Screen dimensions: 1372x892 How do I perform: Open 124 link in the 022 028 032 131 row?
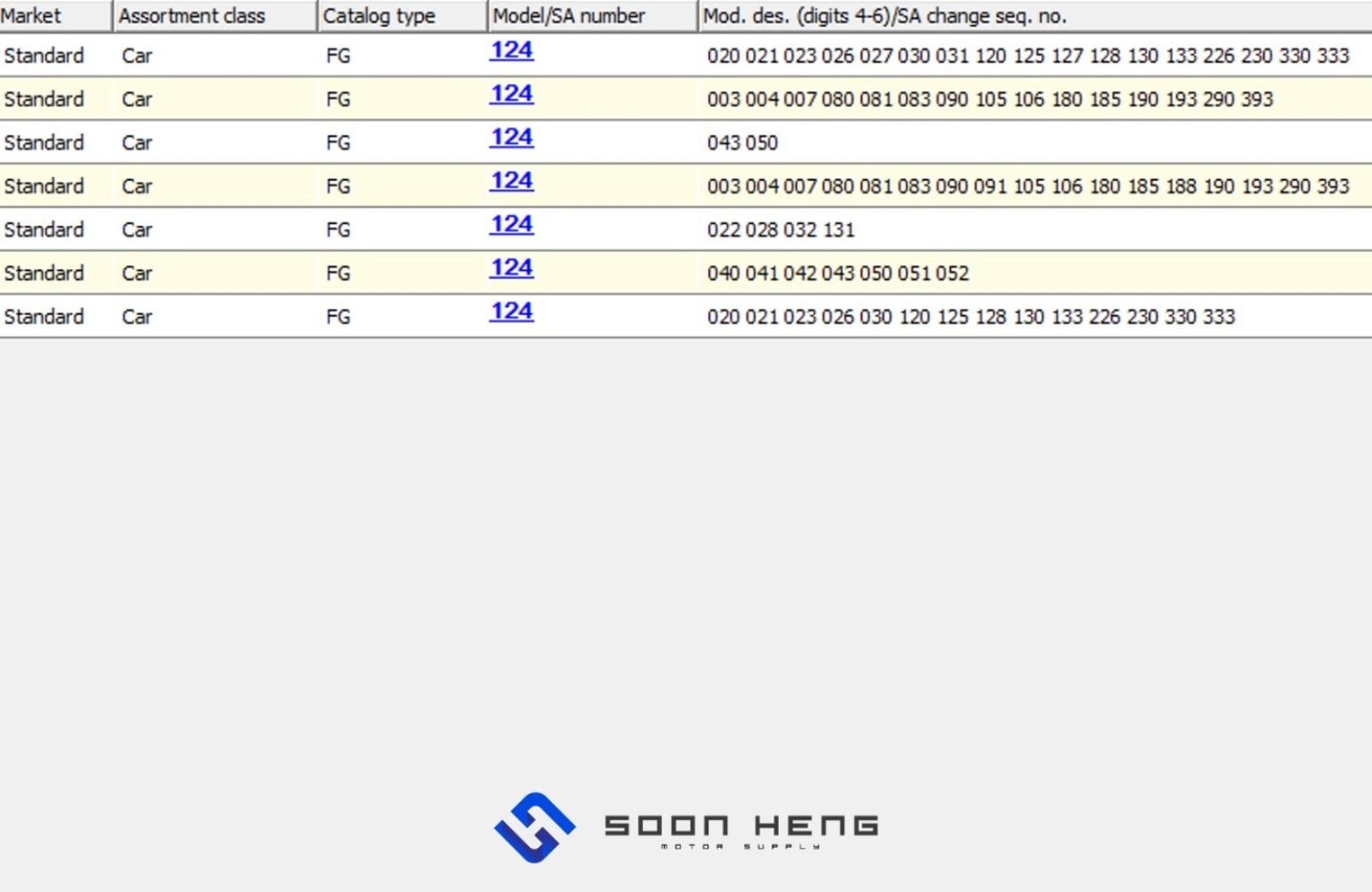(511, 226)
